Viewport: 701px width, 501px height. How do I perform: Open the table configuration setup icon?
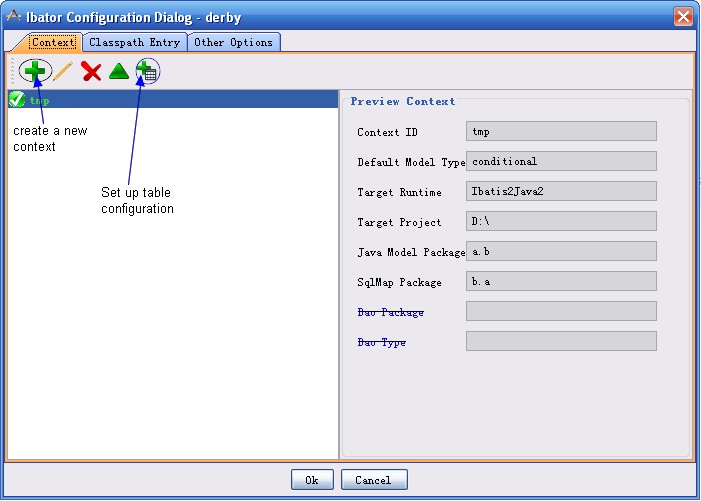coord(147,71)
